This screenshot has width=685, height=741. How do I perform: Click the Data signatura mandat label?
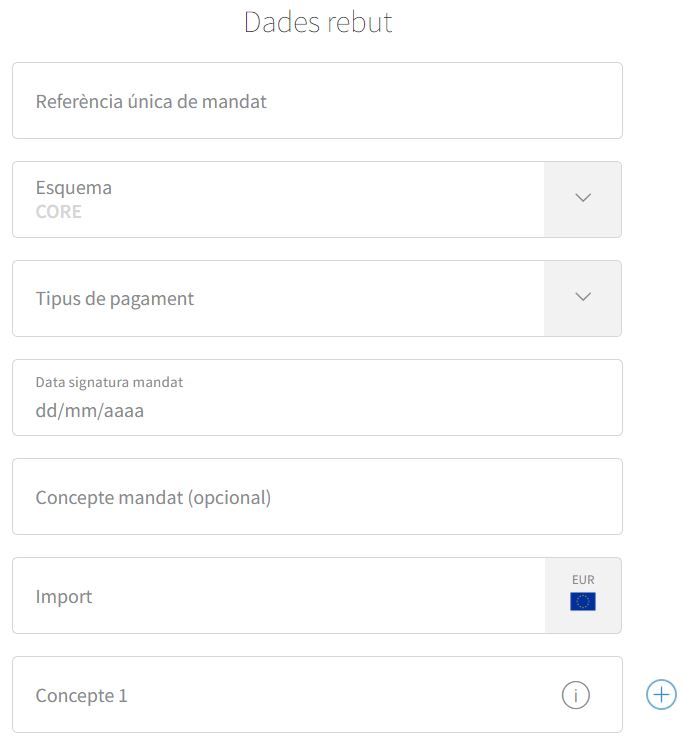[109, 382]
